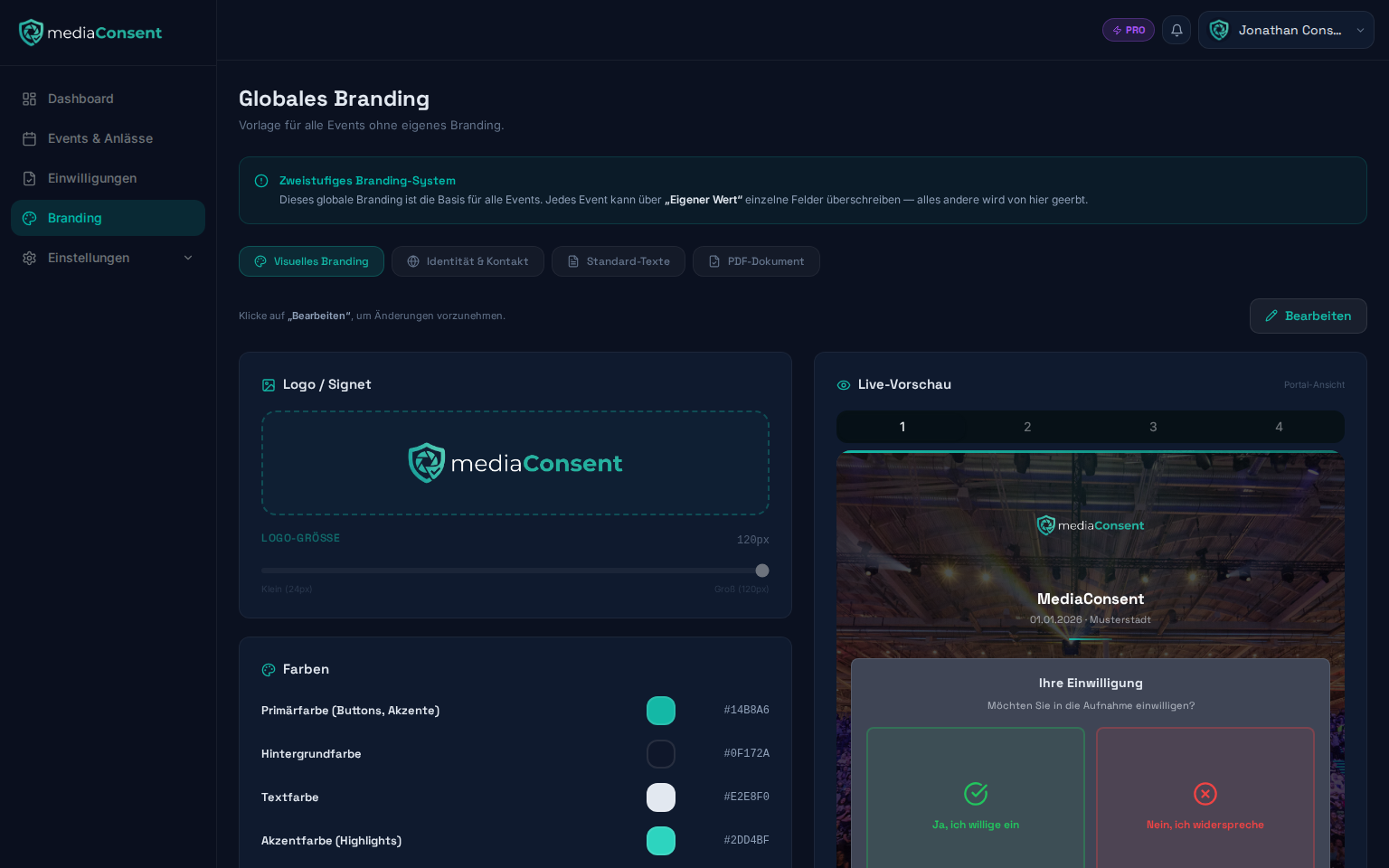Click the Einwilligungen document icon
1389x868 pixels.
click(30, 178)
